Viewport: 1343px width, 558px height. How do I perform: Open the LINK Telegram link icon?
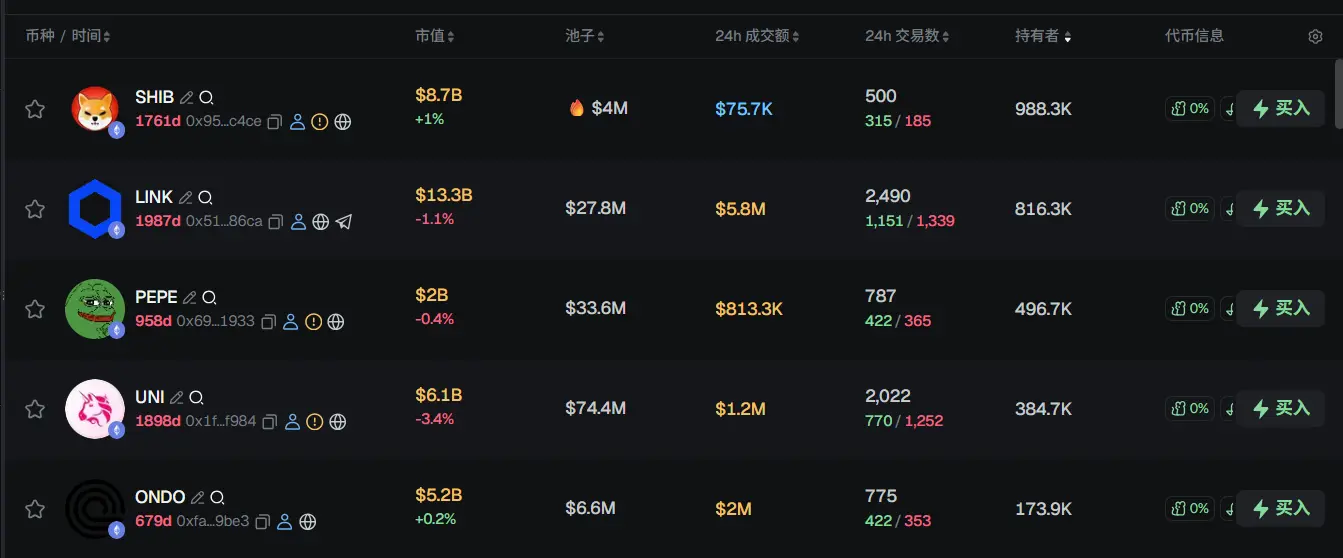click(x=344, y=222)
